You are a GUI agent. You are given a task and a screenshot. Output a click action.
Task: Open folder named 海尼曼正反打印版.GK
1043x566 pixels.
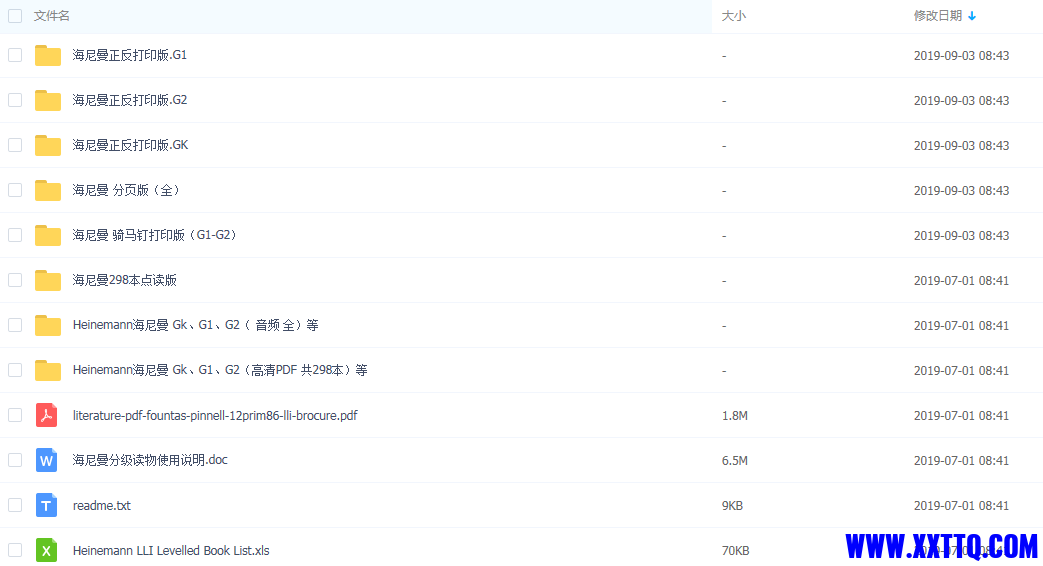(x=130, y=145)
